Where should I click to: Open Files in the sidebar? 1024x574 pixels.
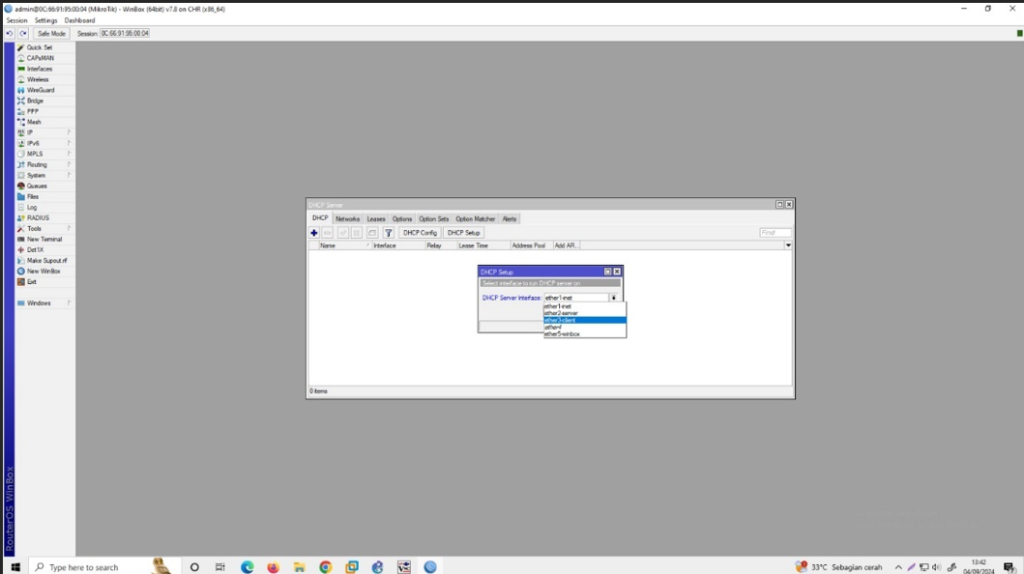click(x=45, y=197)
